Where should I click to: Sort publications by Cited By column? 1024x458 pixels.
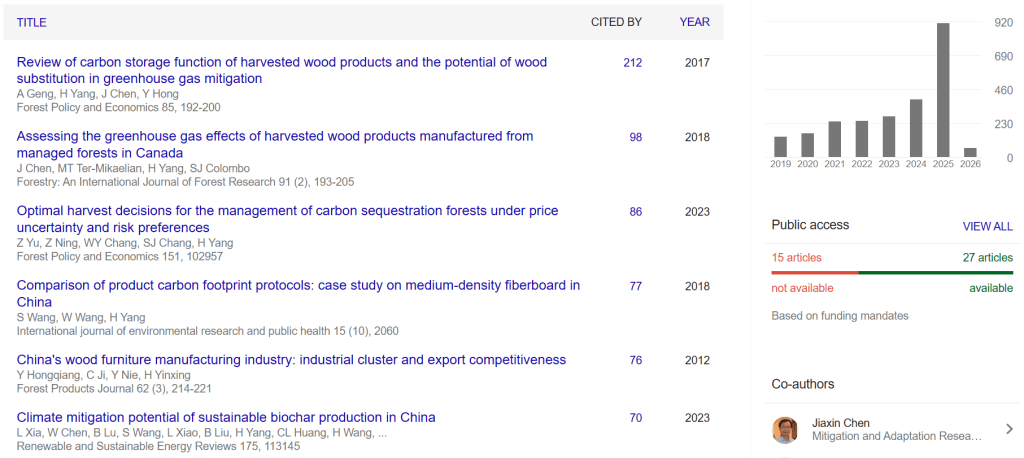pyautogui.click(x=615, y=22)
